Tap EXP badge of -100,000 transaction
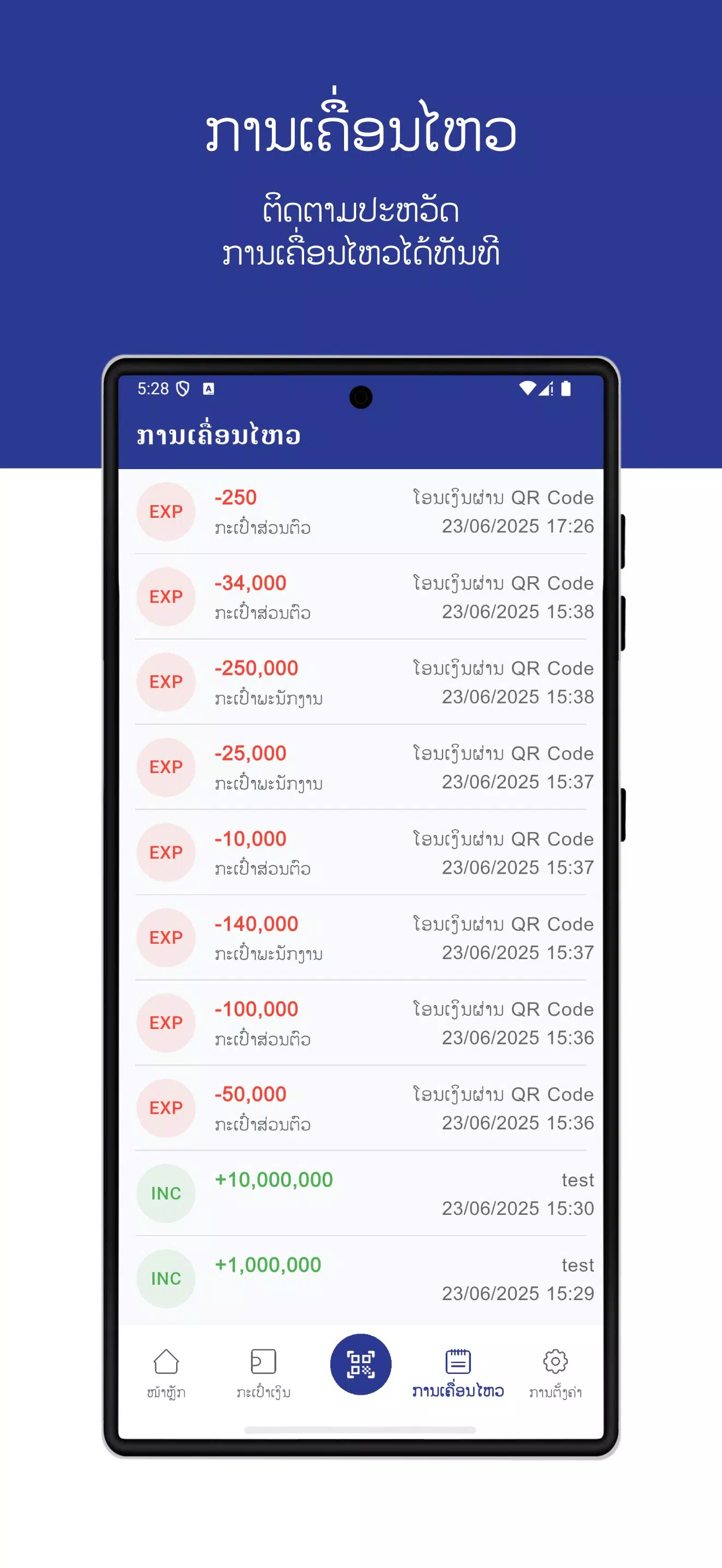Image resolution: width=722 pixels, height=1568 pixels. tap(166, 1023)
